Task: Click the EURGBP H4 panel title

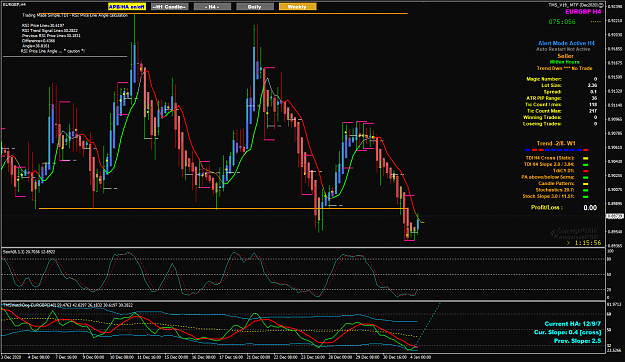Action: coord(583,12)
